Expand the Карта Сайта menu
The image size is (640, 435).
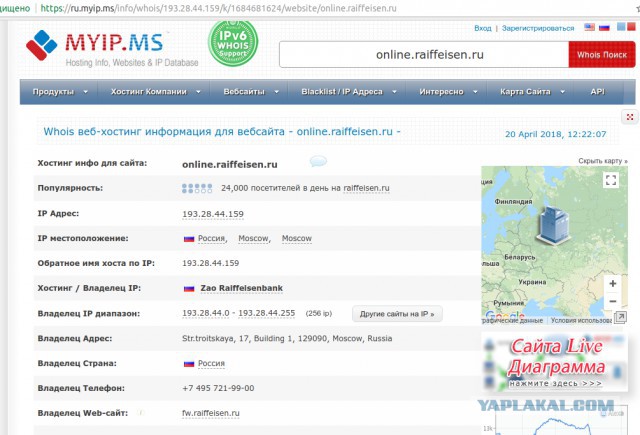[532, 92]
